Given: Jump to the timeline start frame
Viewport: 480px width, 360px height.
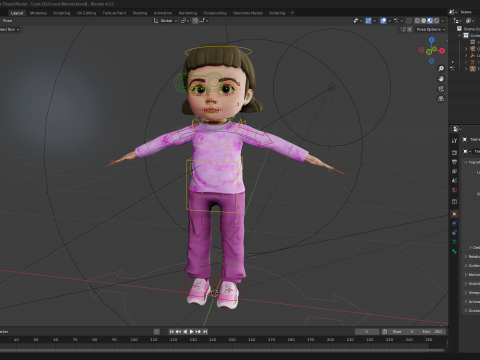Looking at the screenshot, I should pyautogui.click(x=171, y=331).
